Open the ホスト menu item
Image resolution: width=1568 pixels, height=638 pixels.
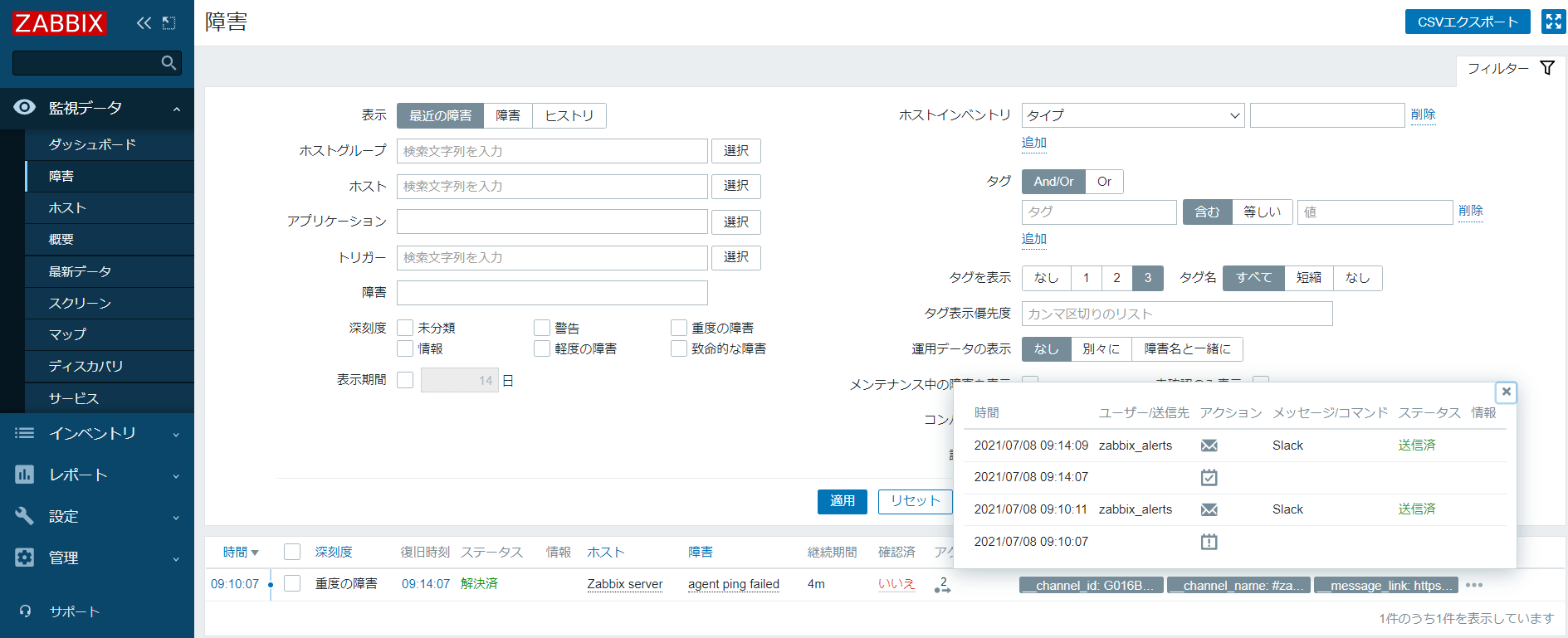(110, 207)
